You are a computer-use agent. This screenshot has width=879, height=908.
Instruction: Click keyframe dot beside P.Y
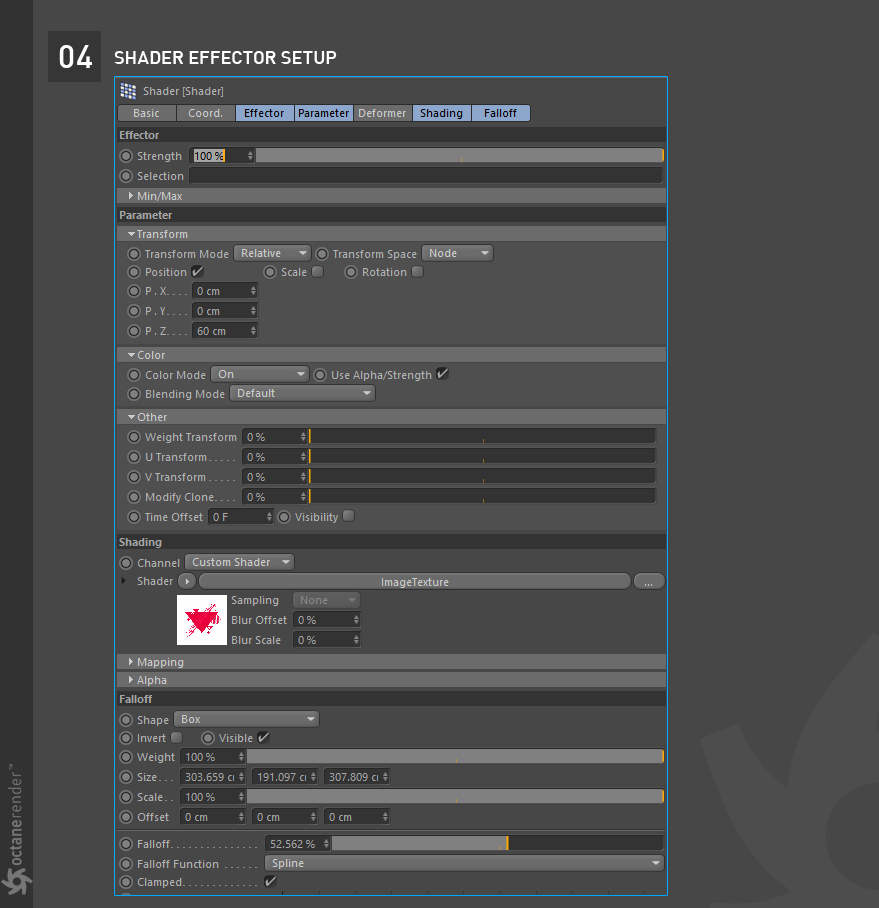pos(134,311)
